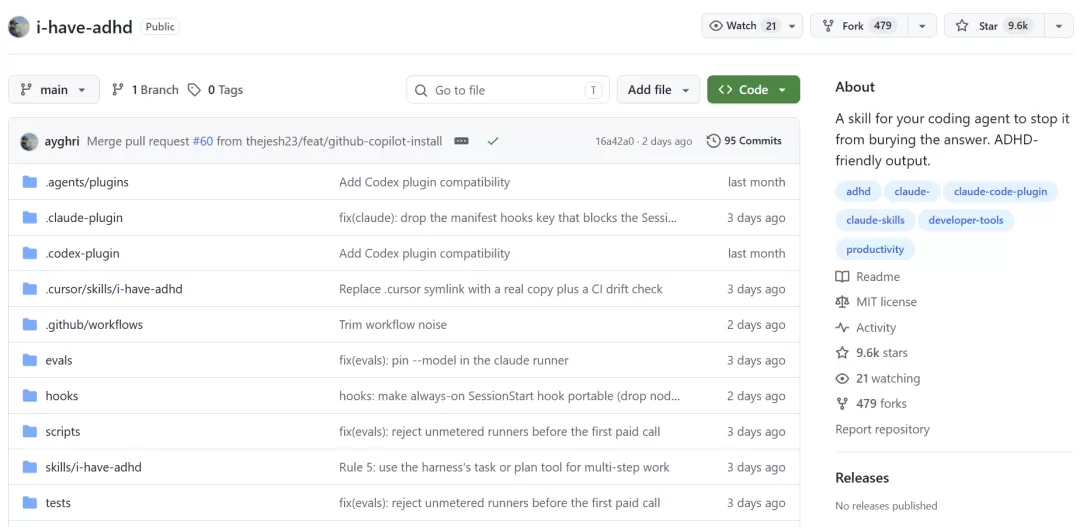The width and height of the screenshot is (1080, 527).
Task: Star the repository with the Star button
Action: point(995,26)
